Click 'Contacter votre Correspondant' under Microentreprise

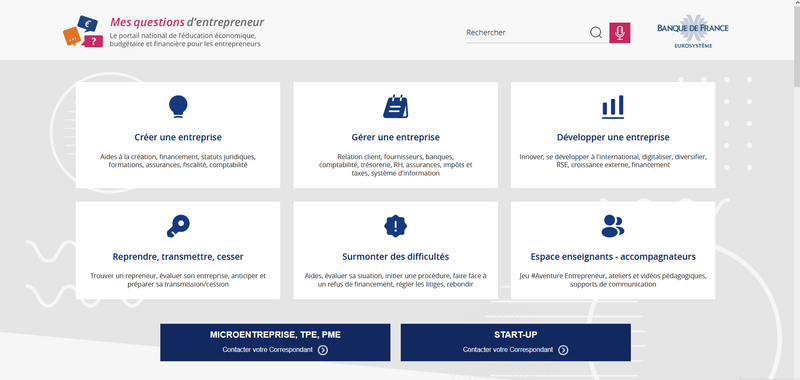point(267,350)
